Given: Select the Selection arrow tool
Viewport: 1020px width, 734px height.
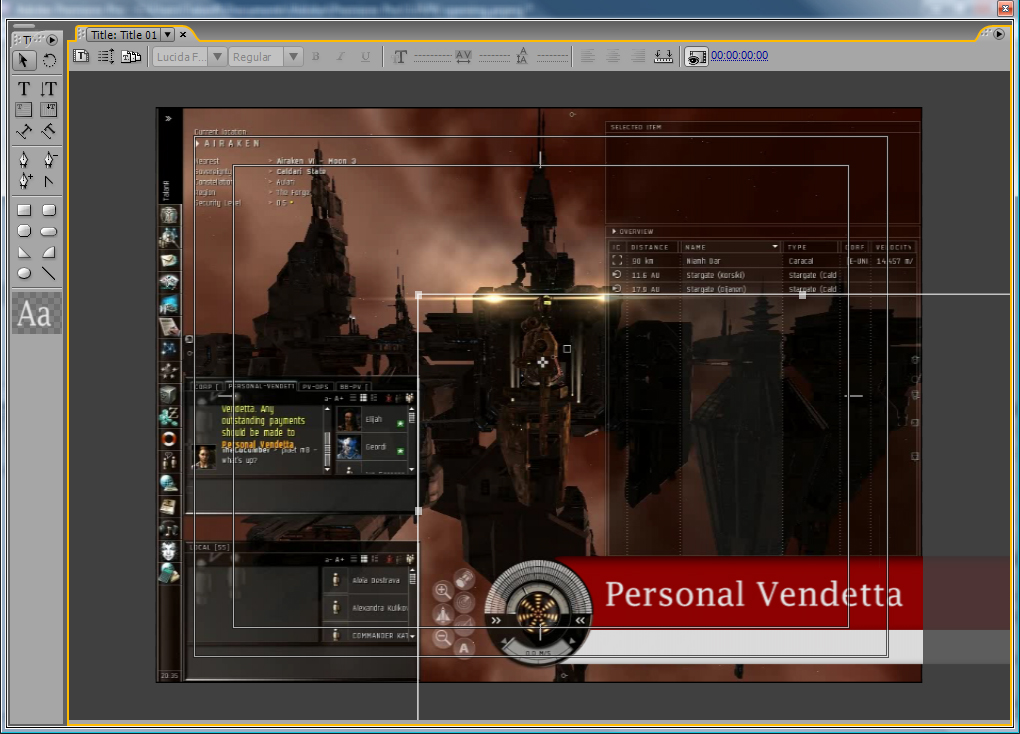Looking at the screenshot, I should (23, 61).
